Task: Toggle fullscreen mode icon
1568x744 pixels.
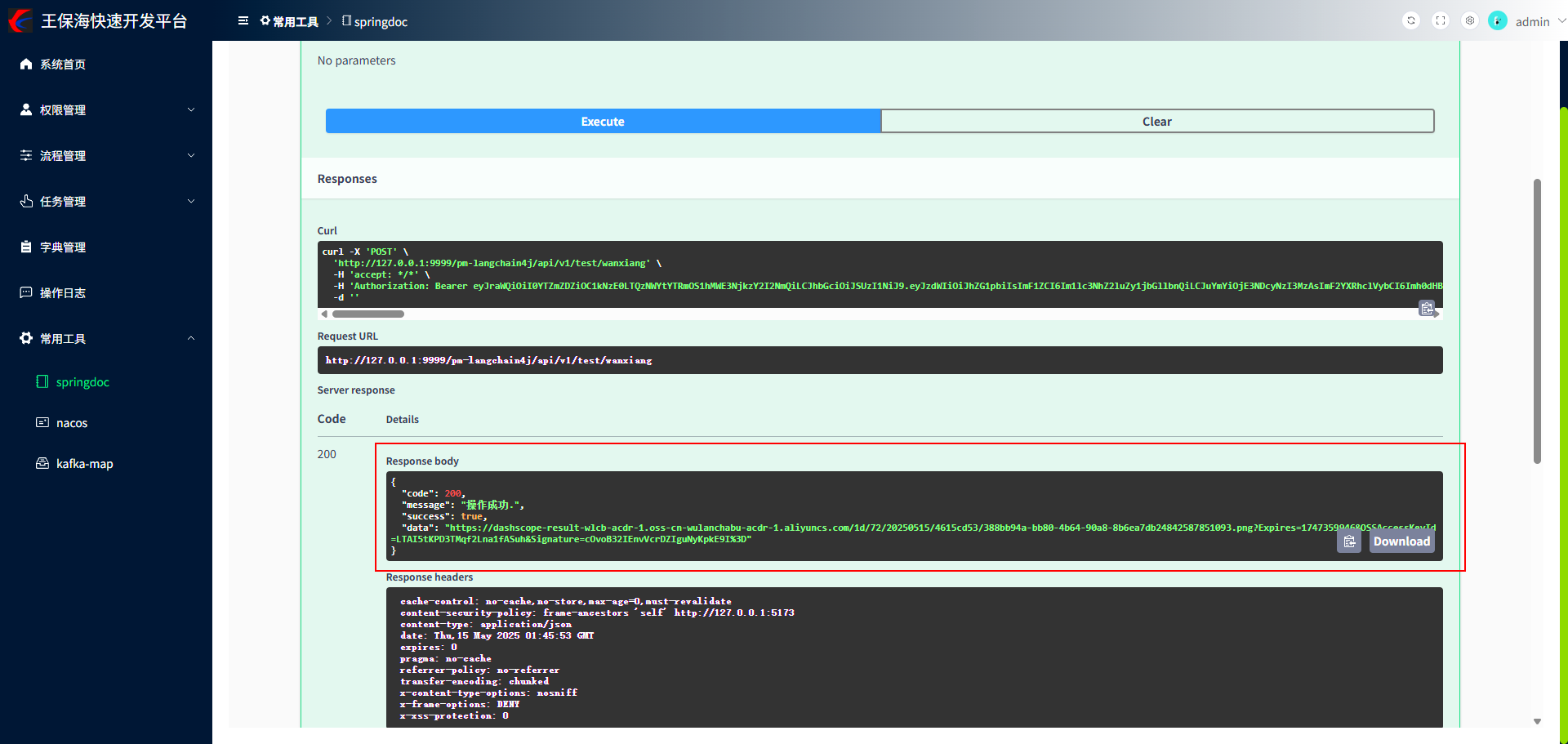Action: [x=1441, y=21]
